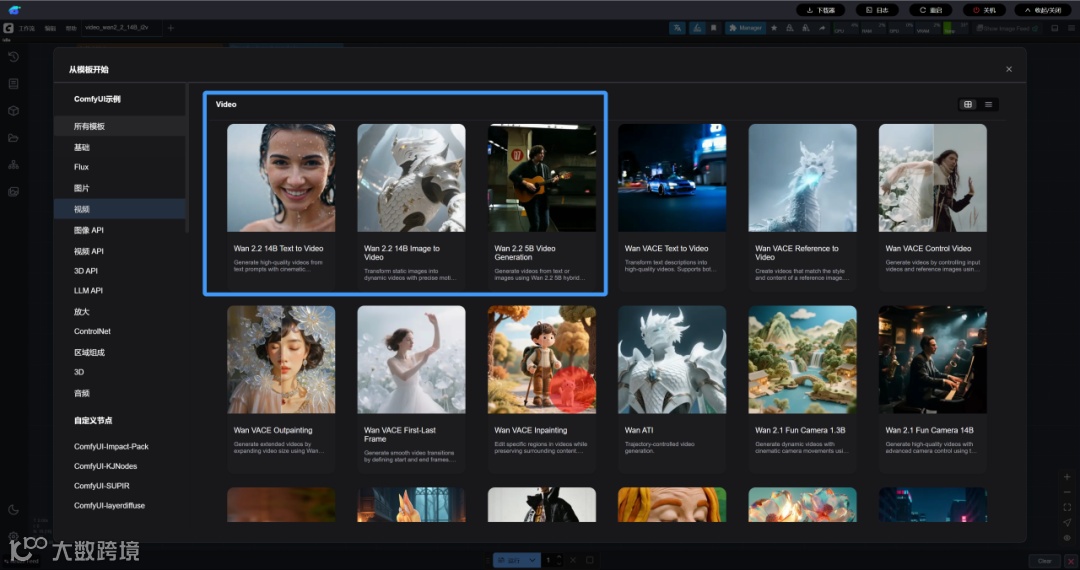This screenshot has width=1080, height=570.
Task: Open Wan 2.1 Fun Camera 1.3B template
Action: coord(802,388)
